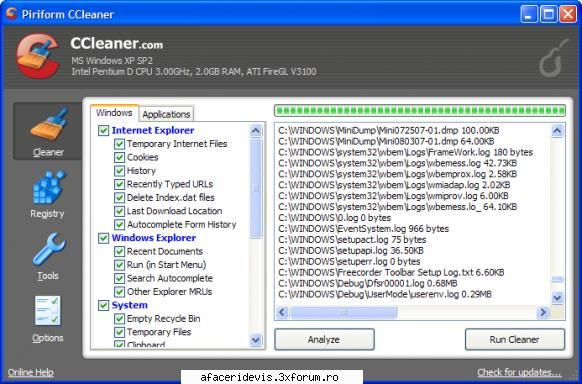Select the Mini080307-01.dmp result line
Image resolution: width=582 pixels, height=384 pixels.
click(x=386, y=141)
